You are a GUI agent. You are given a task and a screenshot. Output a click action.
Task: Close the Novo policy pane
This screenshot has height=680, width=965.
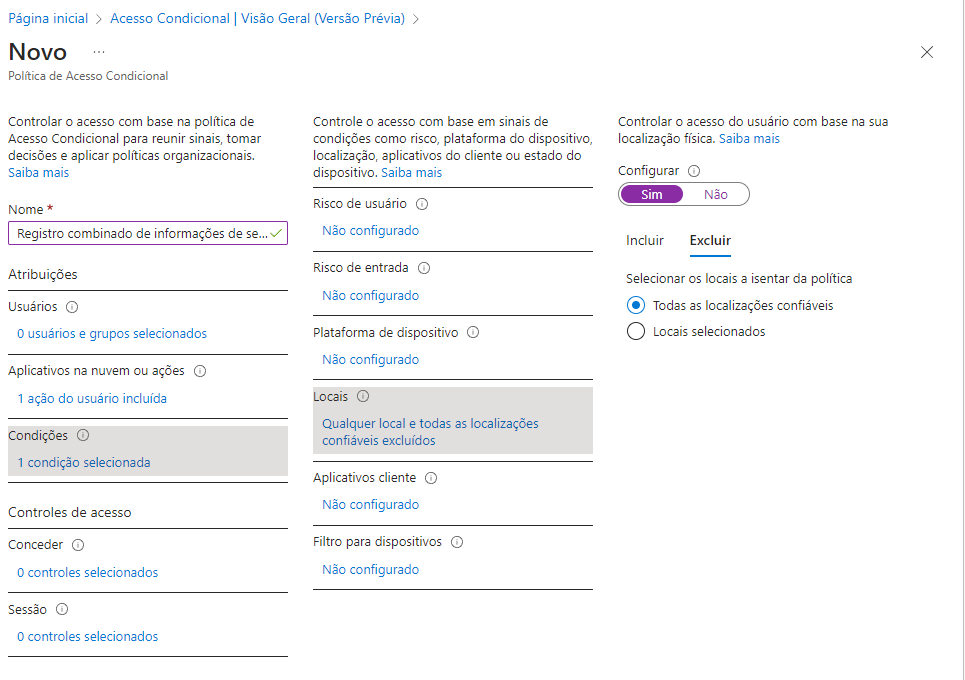point(927,52)
